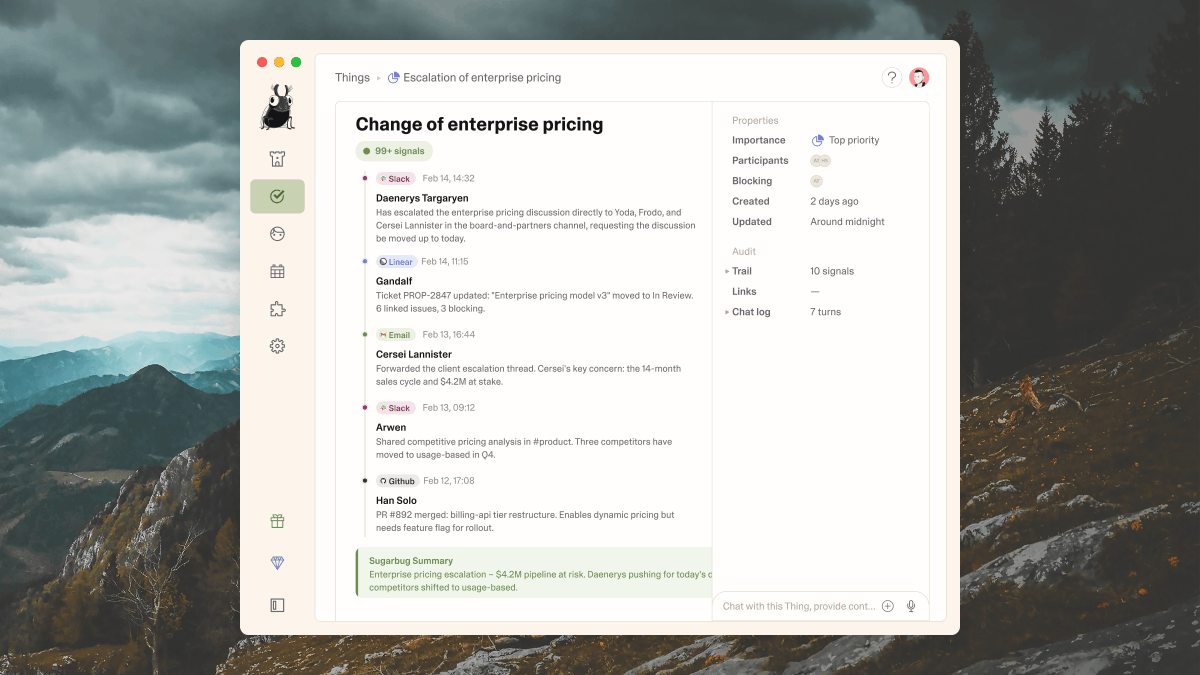This screenshot has width=1200, height=675.
Task: Click the Cersei Lannister signal name
Action: click(x=414, y=354)
